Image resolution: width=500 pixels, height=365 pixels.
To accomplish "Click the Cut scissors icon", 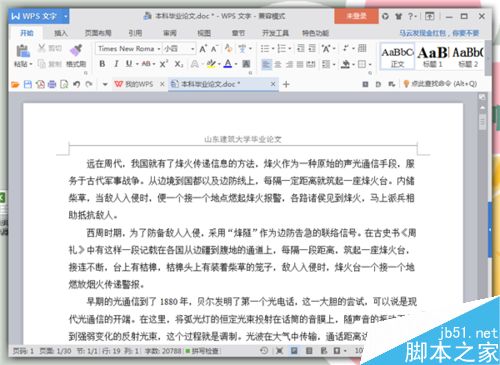I will point(42,48).
